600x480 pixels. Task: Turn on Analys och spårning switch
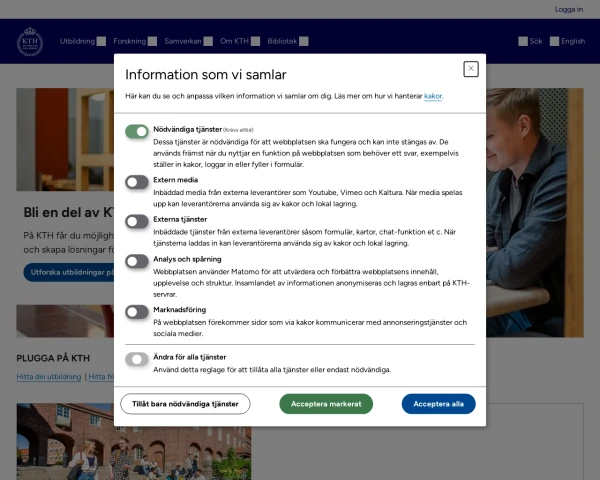(137, 261)
